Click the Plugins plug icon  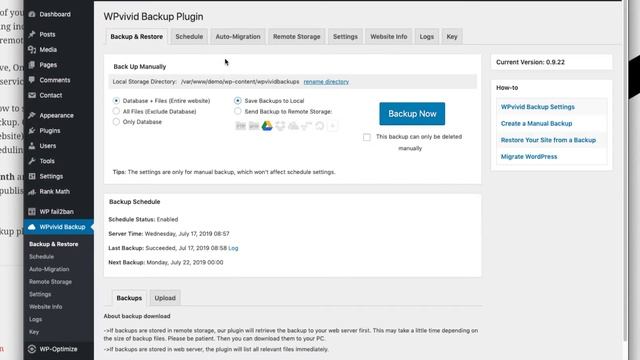coord(32,131)
